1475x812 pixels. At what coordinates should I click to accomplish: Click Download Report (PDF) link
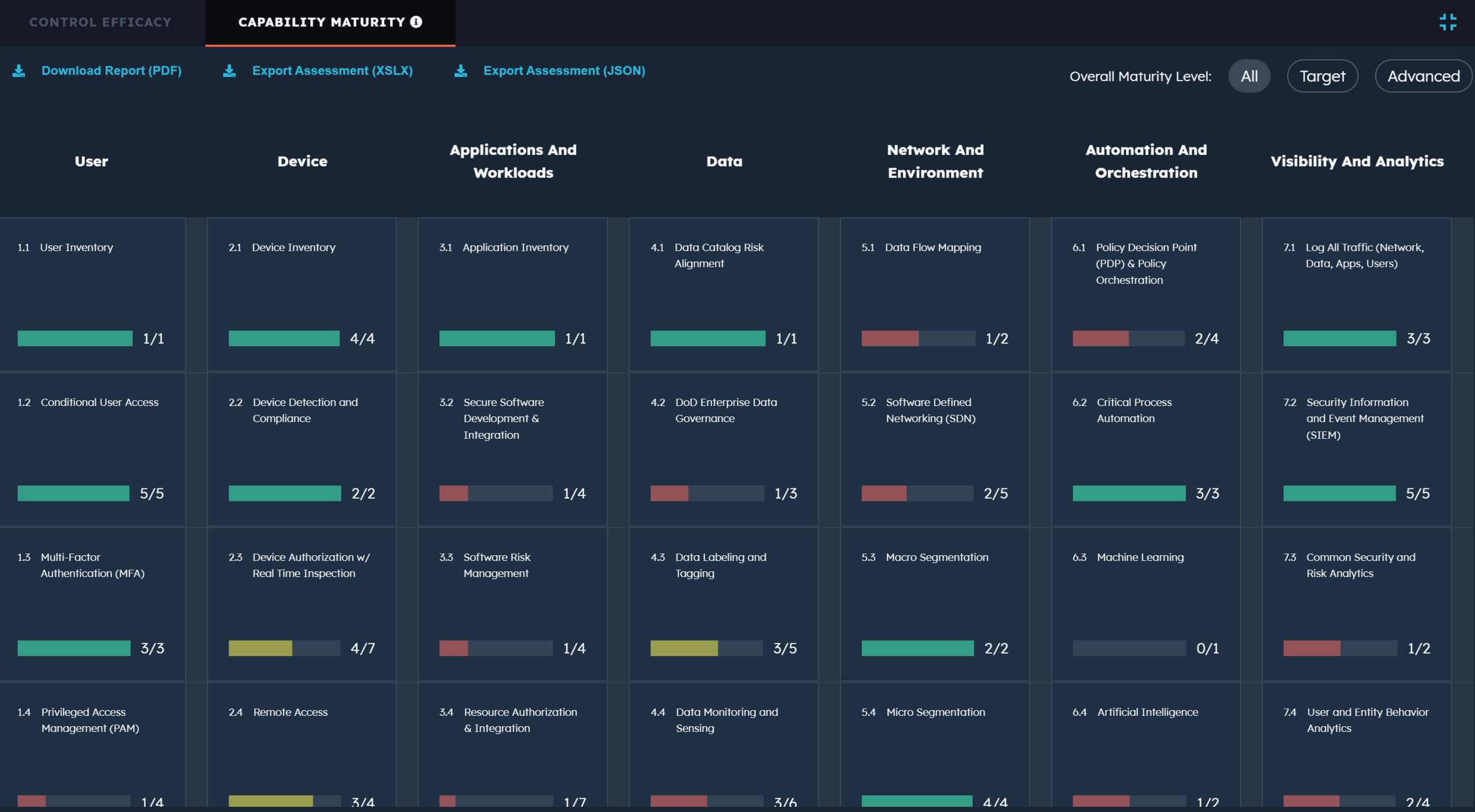pyautogui.click(x=111, y=71)
